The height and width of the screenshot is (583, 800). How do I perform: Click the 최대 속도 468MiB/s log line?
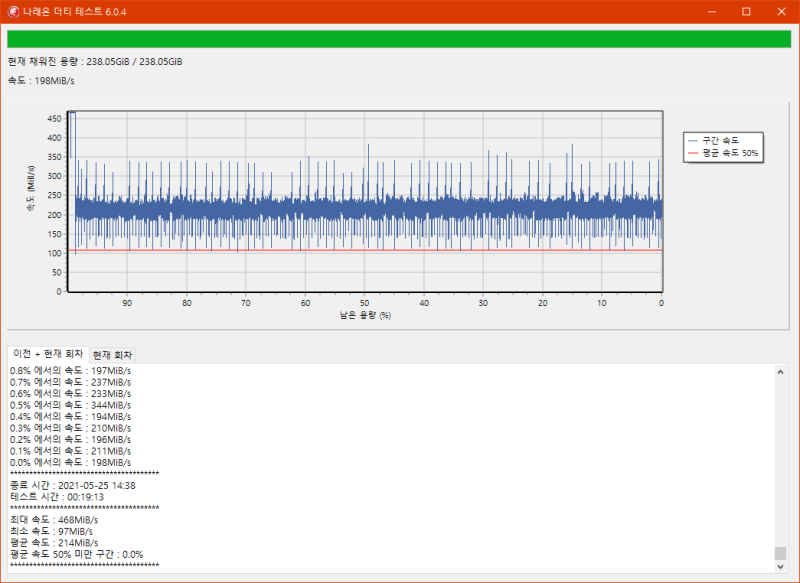[x=54, y=520]
